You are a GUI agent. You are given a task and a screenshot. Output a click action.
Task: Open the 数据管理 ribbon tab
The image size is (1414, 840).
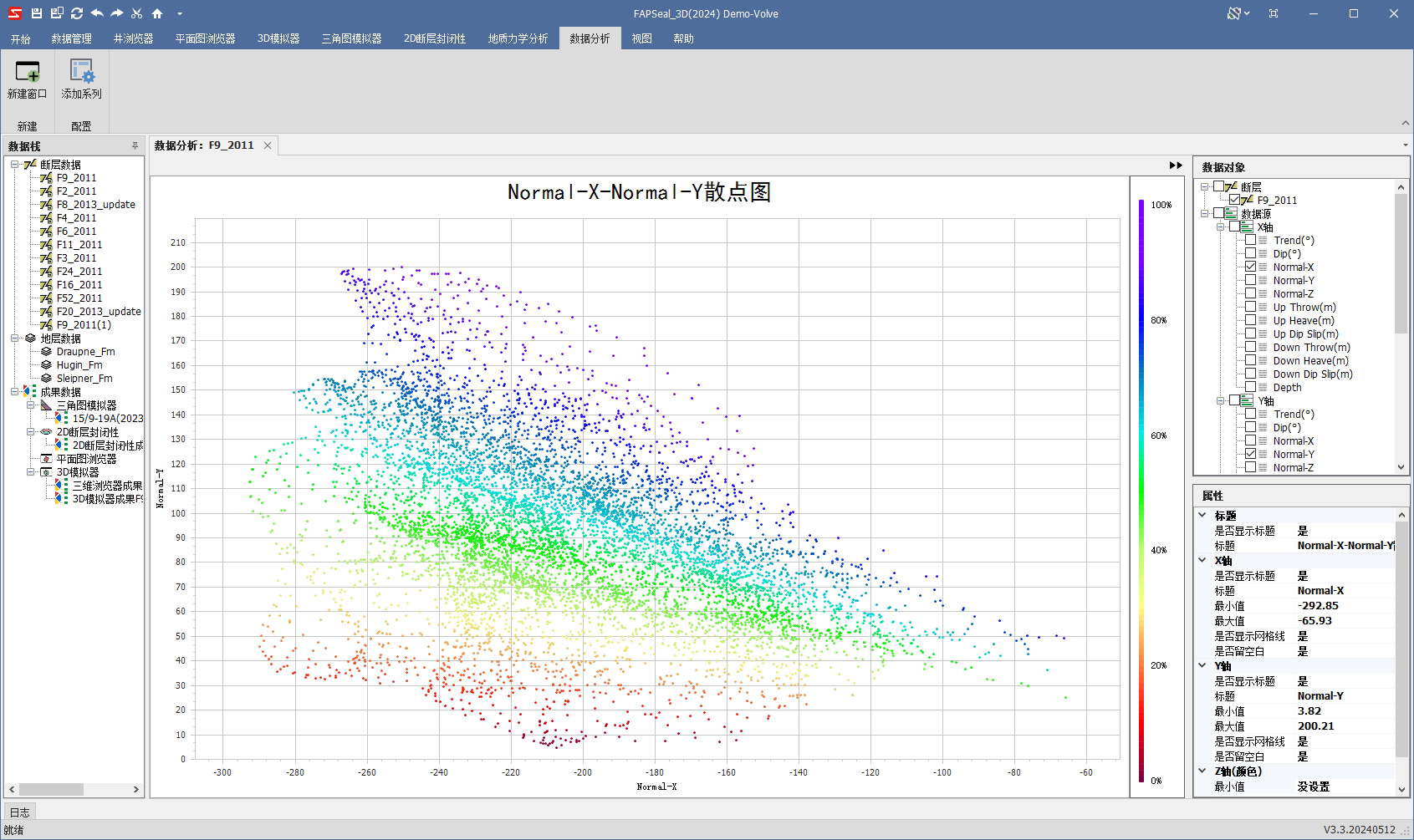coord(72,38)
